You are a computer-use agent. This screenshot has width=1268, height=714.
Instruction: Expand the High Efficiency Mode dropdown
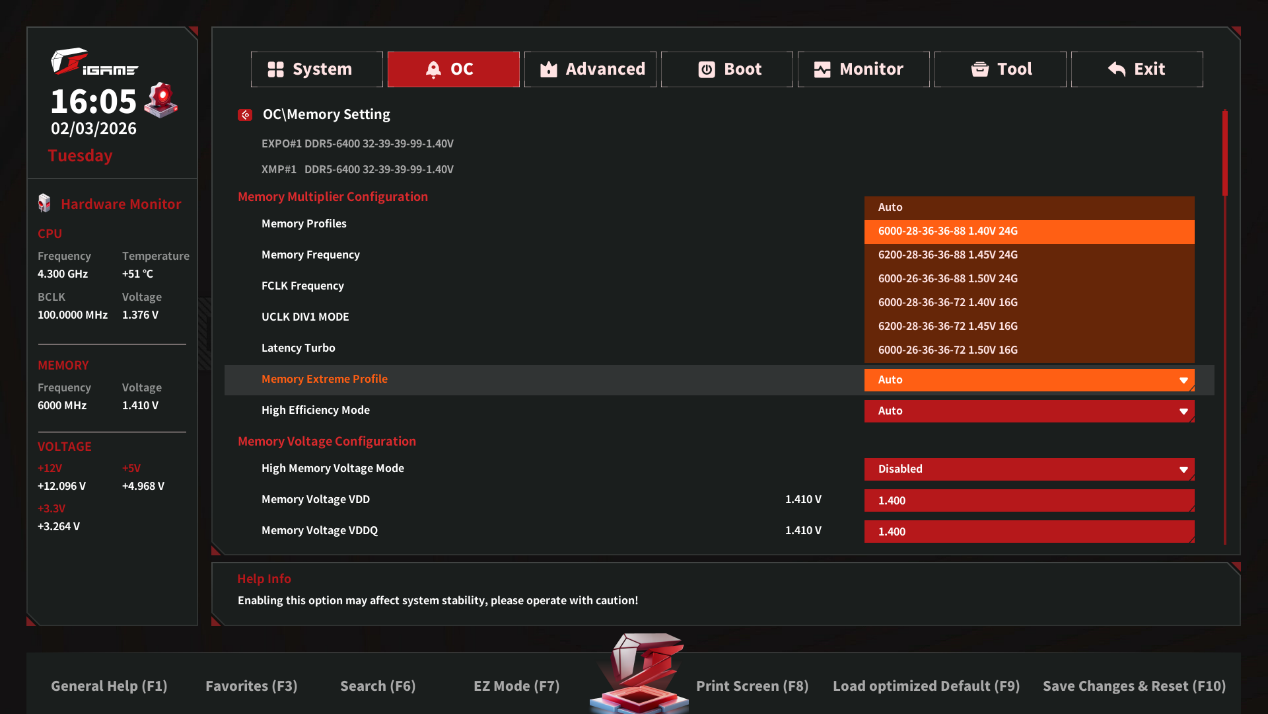1029,411
